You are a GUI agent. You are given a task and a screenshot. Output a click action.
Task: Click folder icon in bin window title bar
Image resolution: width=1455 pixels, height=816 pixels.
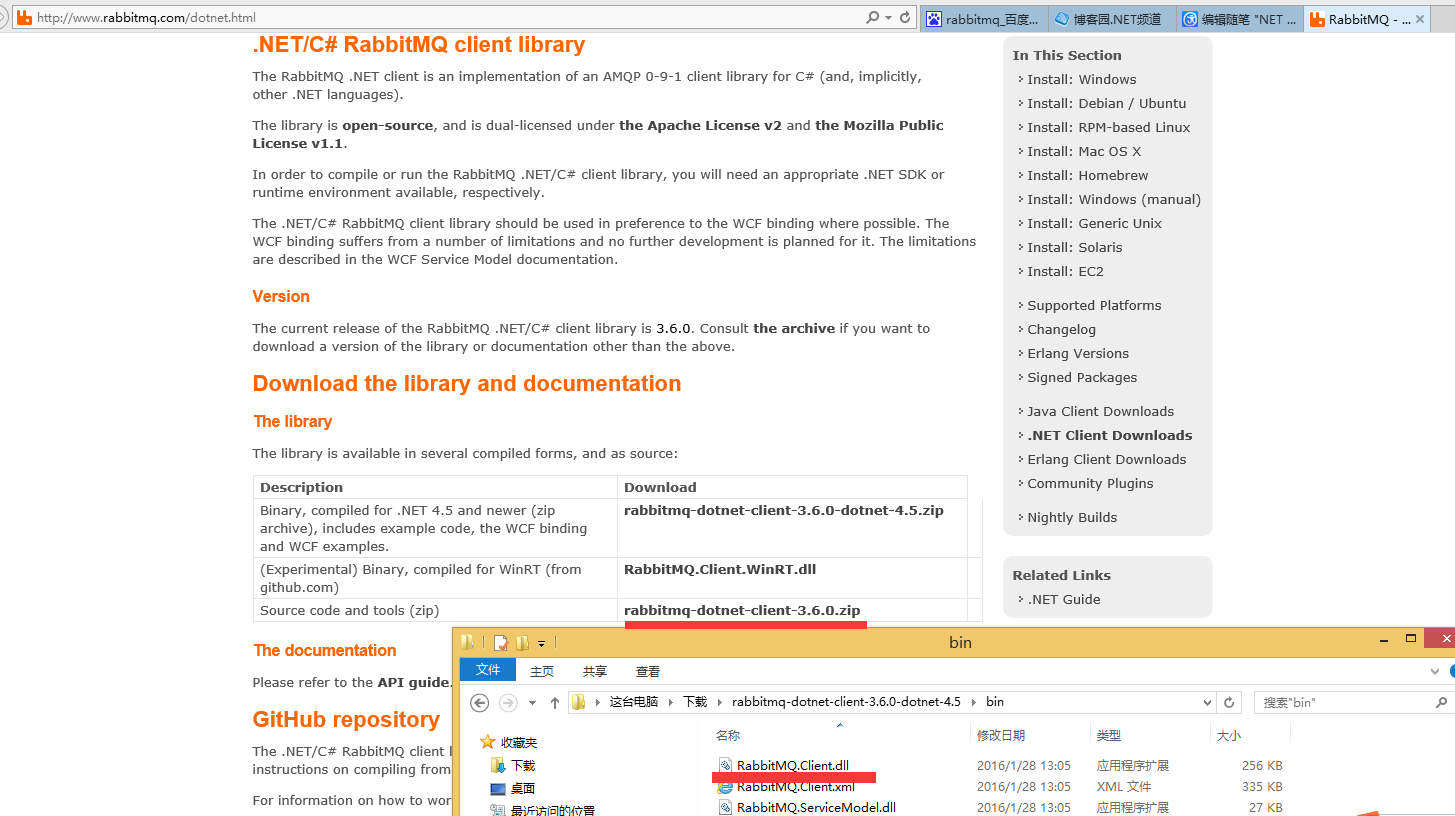tap(468, 642)
